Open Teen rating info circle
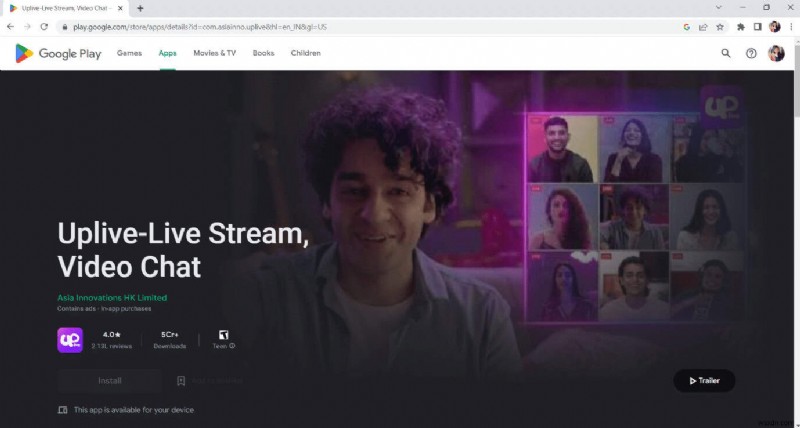Image resolution: width=800 pixels, height=428 pixels. [x=232, y=346]
